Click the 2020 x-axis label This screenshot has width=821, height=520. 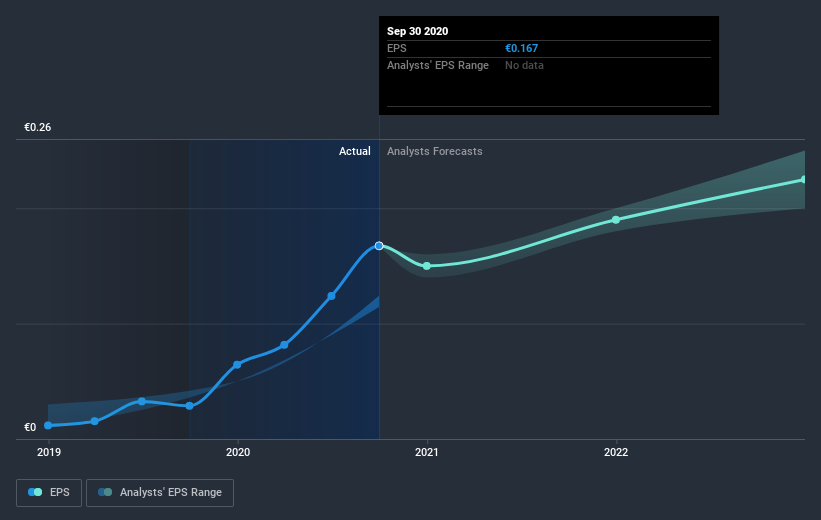point(237,452)
